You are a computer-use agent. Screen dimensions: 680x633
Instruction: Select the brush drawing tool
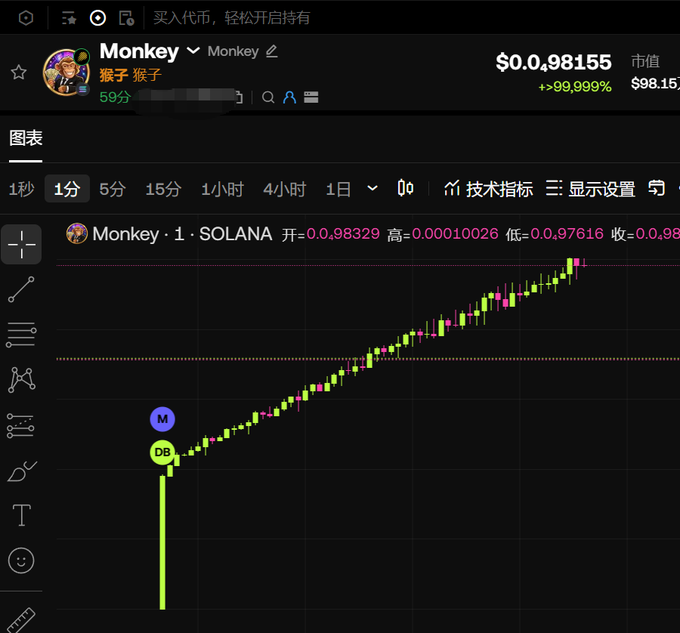pos(22,471)
